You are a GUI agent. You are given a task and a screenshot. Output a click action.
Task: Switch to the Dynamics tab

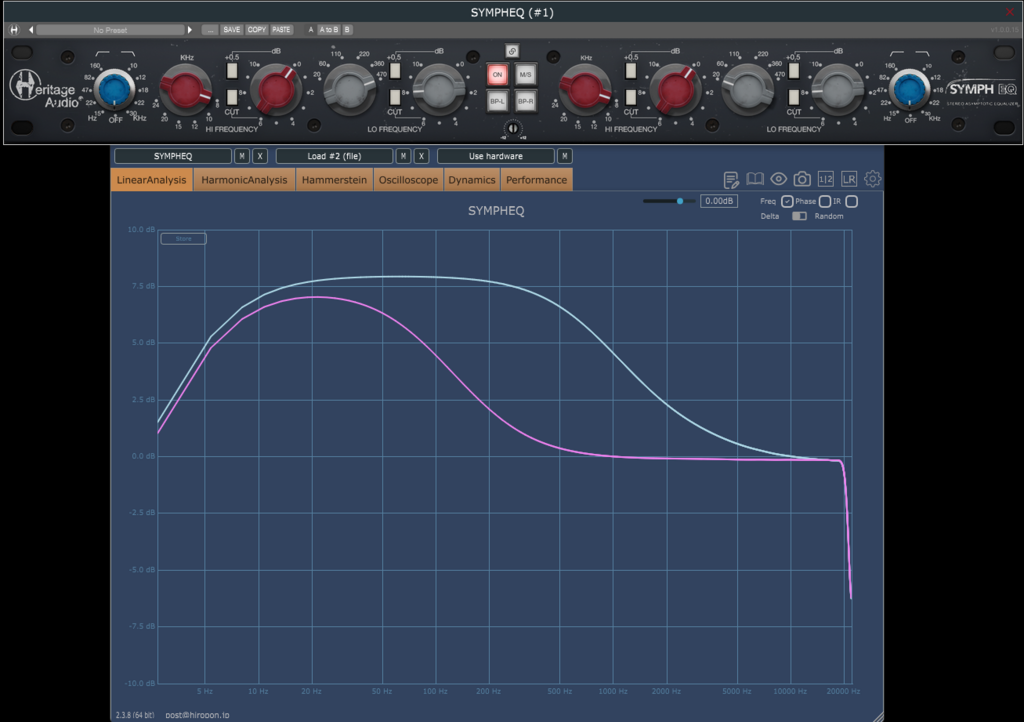pyautogui.click(x=472, y=180)
